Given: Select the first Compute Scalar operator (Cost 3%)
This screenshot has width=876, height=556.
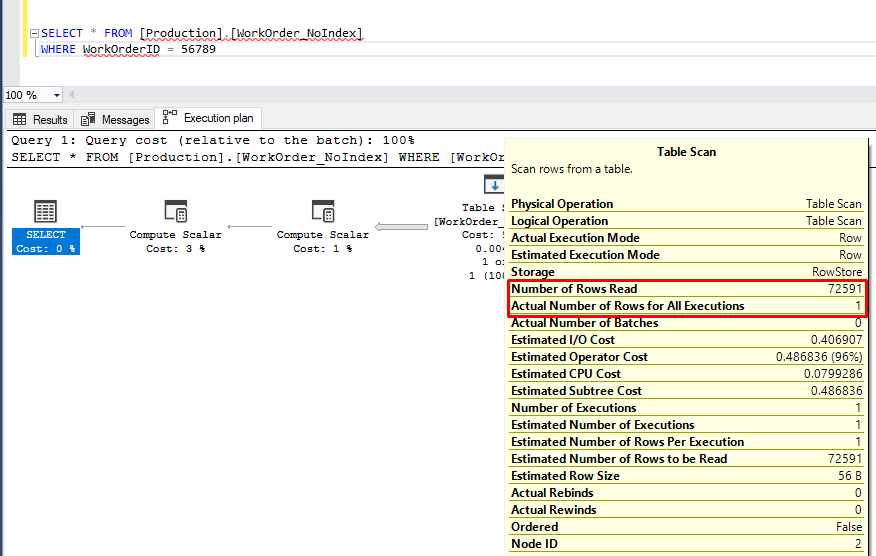Looking at the screenshot, I should point(175,227).
